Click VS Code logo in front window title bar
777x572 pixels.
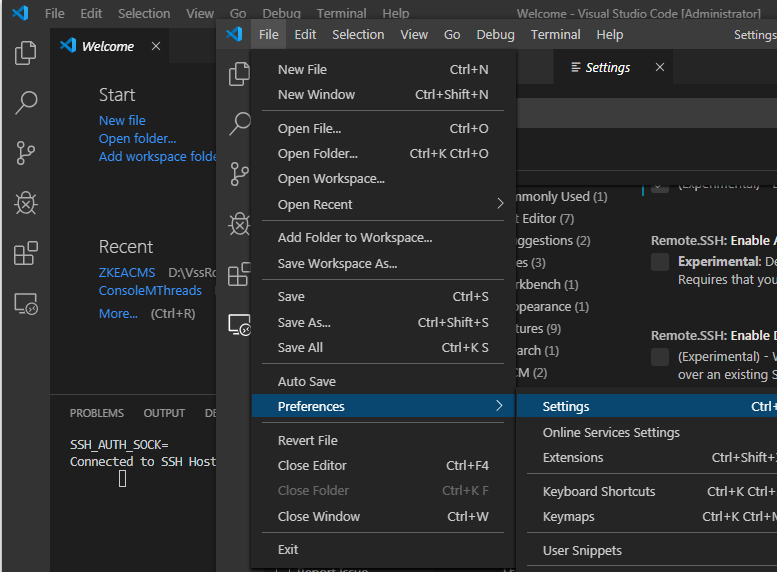click(x=234, y=34)
